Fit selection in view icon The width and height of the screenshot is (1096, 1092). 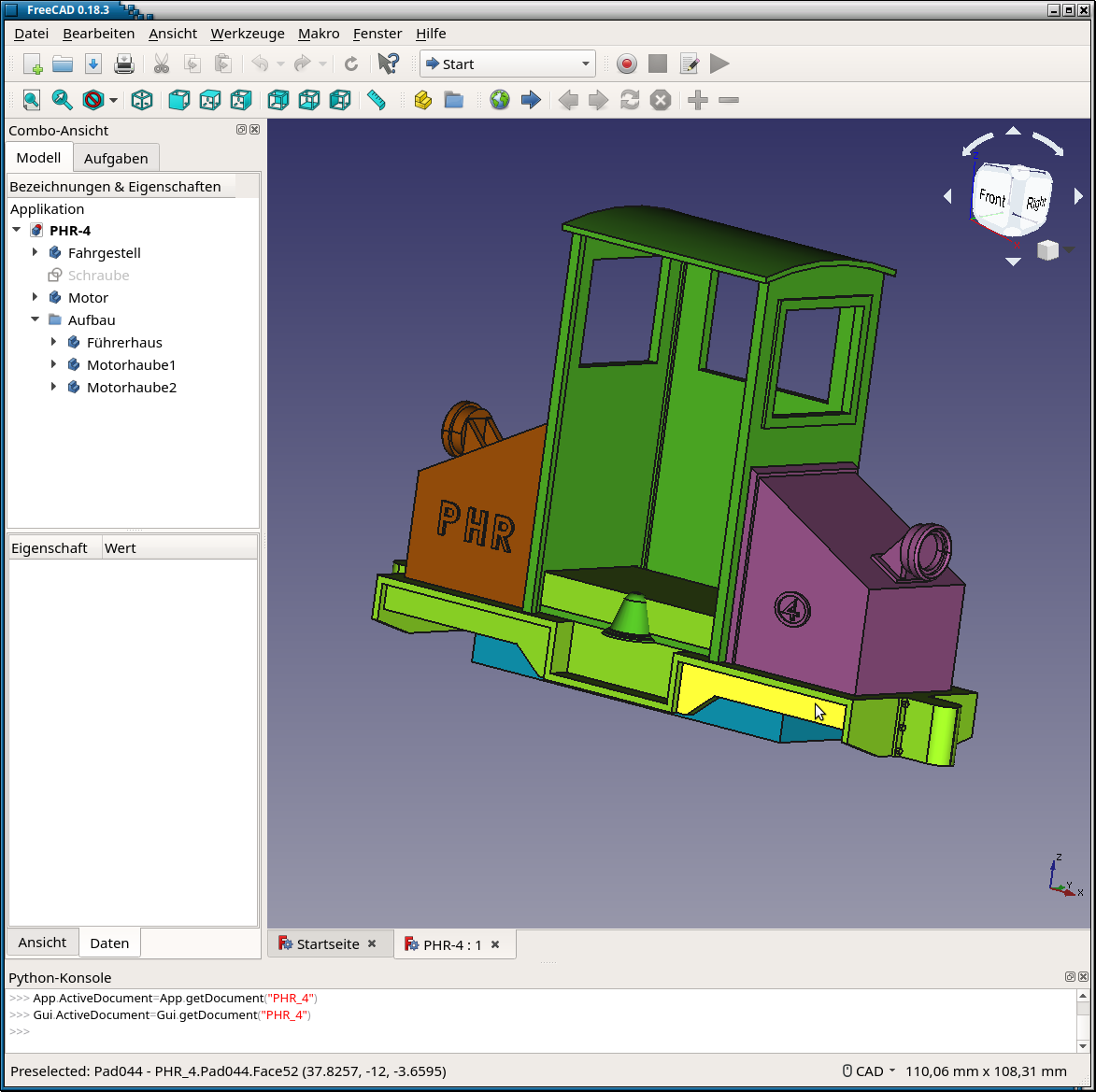pos(63,100)
